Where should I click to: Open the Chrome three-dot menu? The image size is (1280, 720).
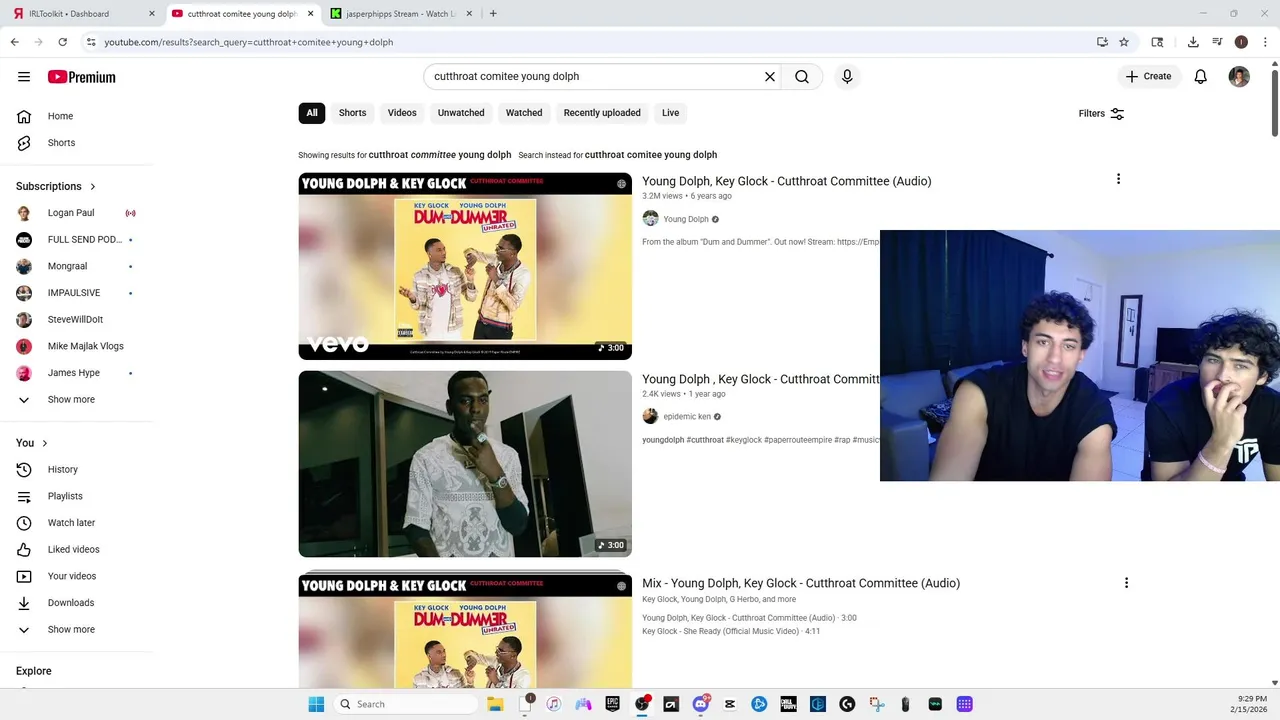[1265, 42]
